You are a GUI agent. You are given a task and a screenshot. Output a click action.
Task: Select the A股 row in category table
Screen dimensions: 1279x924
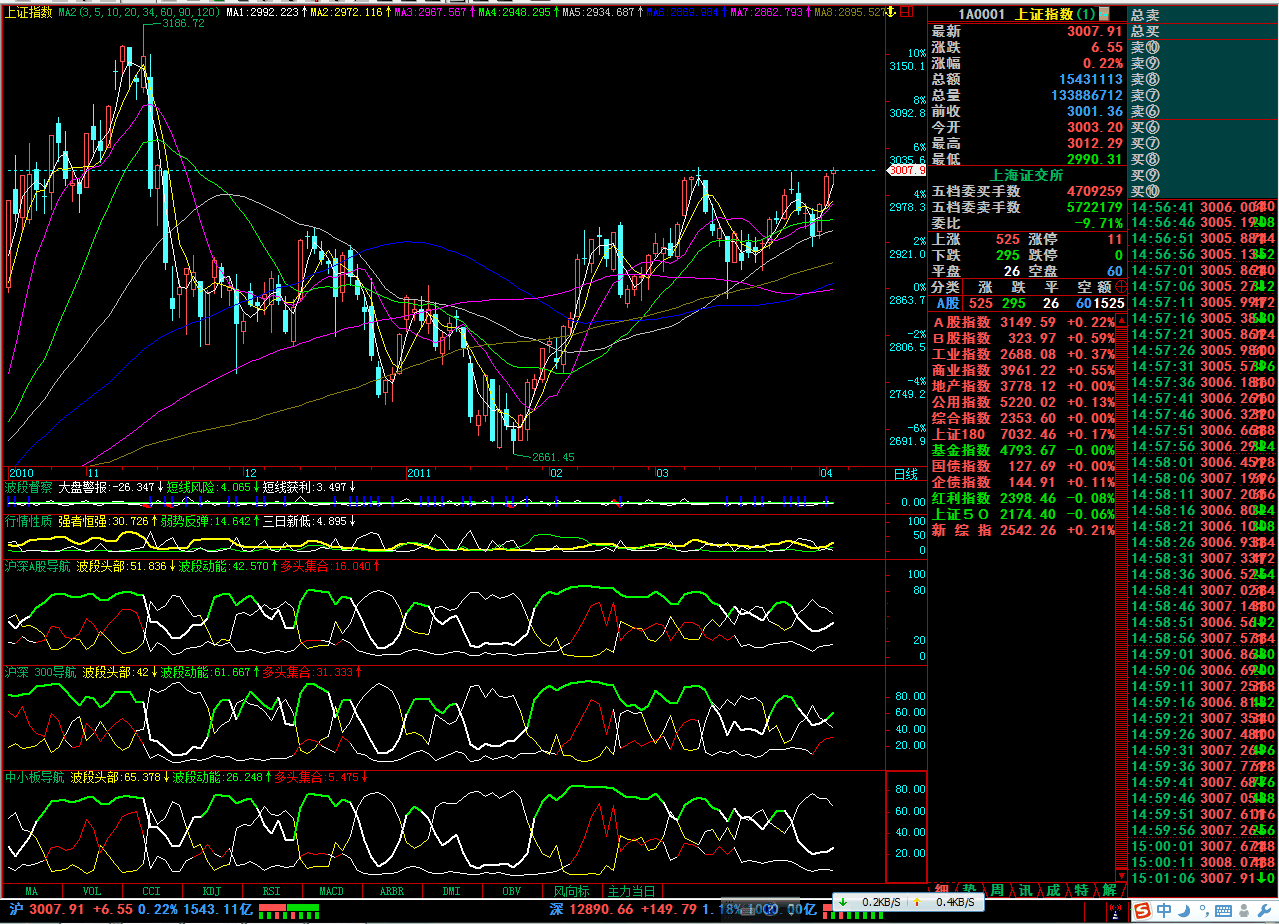click(x=947, y=303)
